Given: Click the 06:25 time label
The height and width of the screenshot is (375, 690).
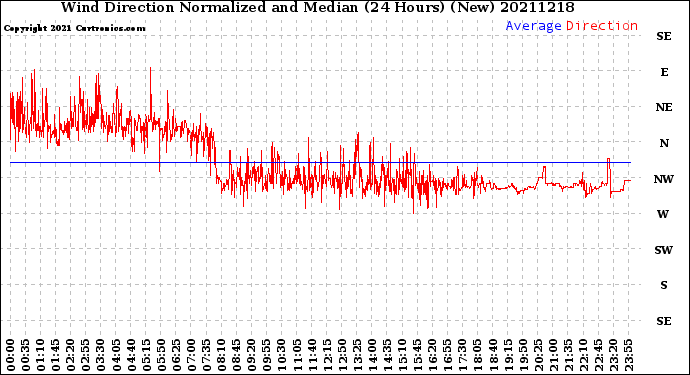Looking at the screenshot, I should pyautogui.click(x=176, y=355).
